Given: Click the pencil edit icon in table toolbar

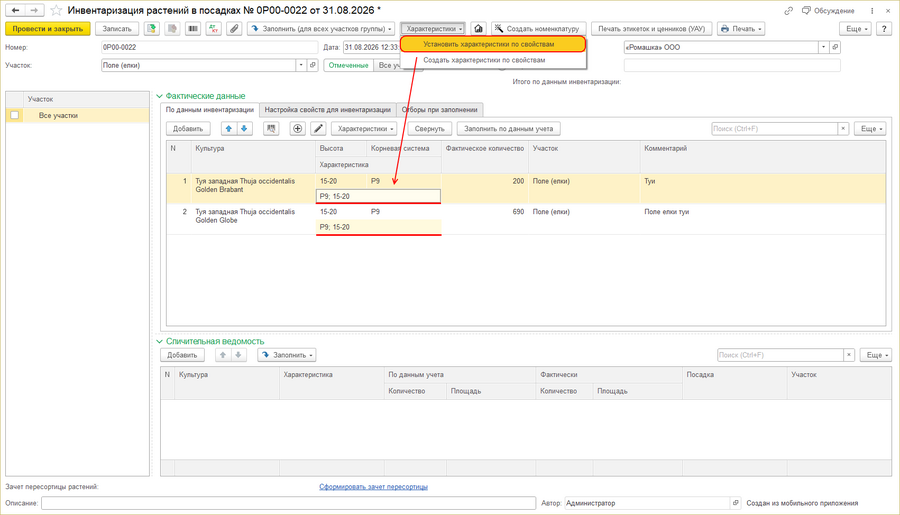Looking at the screenshot, I should coord(318,129).
